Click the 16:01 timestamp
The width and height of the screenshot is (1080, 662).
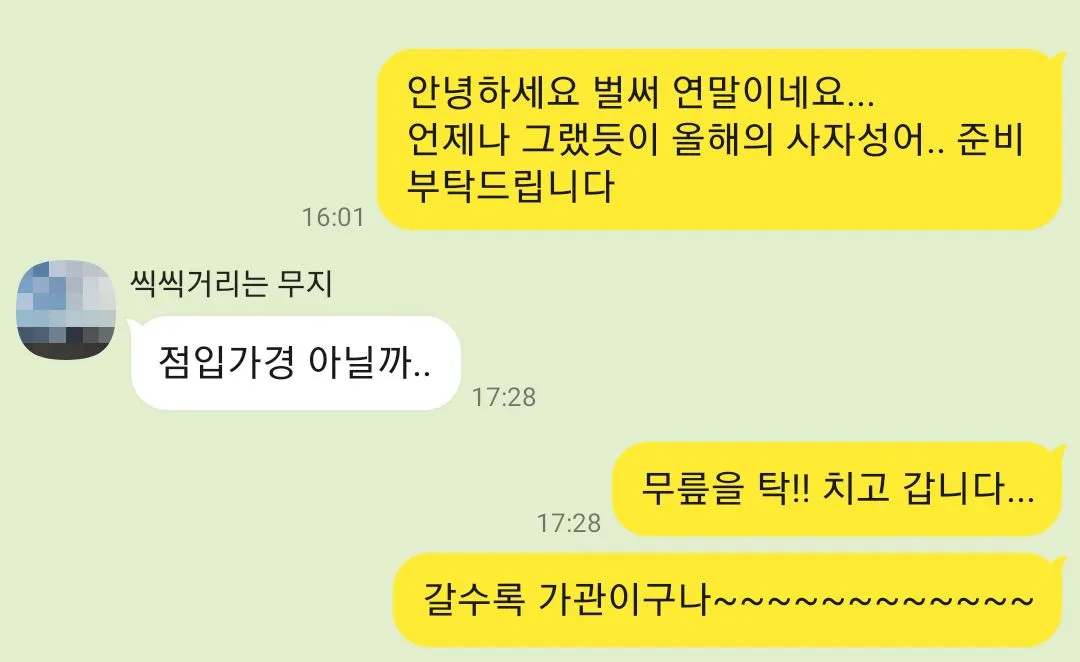pos(333,217)
